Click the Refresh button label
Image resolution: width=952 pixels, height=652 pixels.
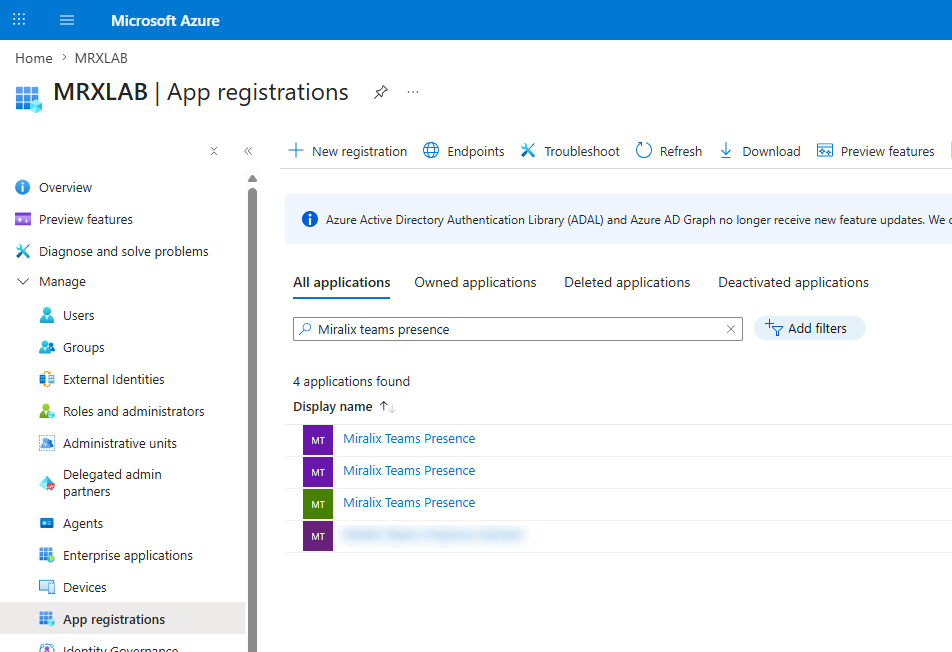click(681, 152)
